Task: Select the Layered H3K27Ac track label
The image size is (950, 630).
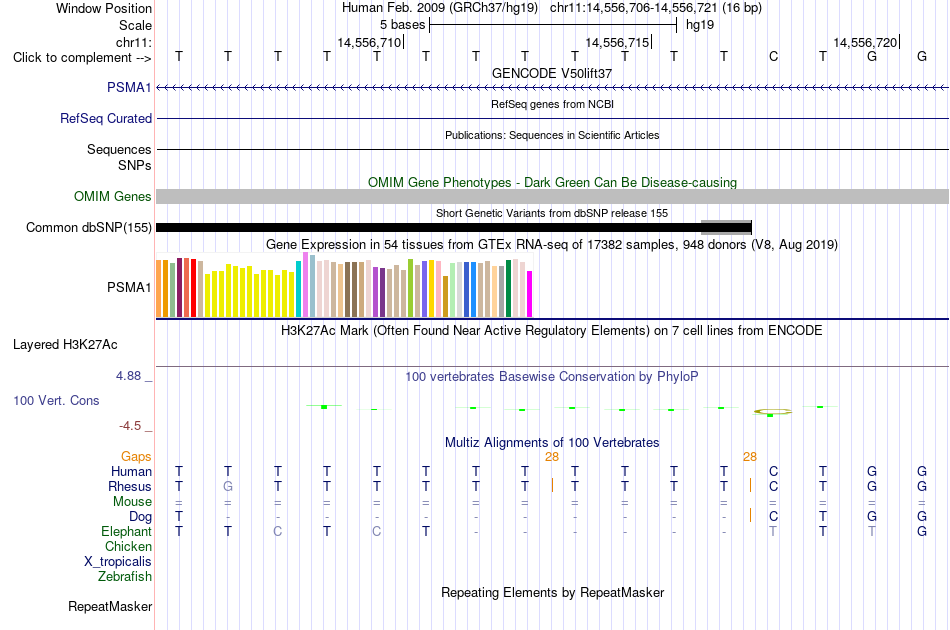Action: pos(65,344)
